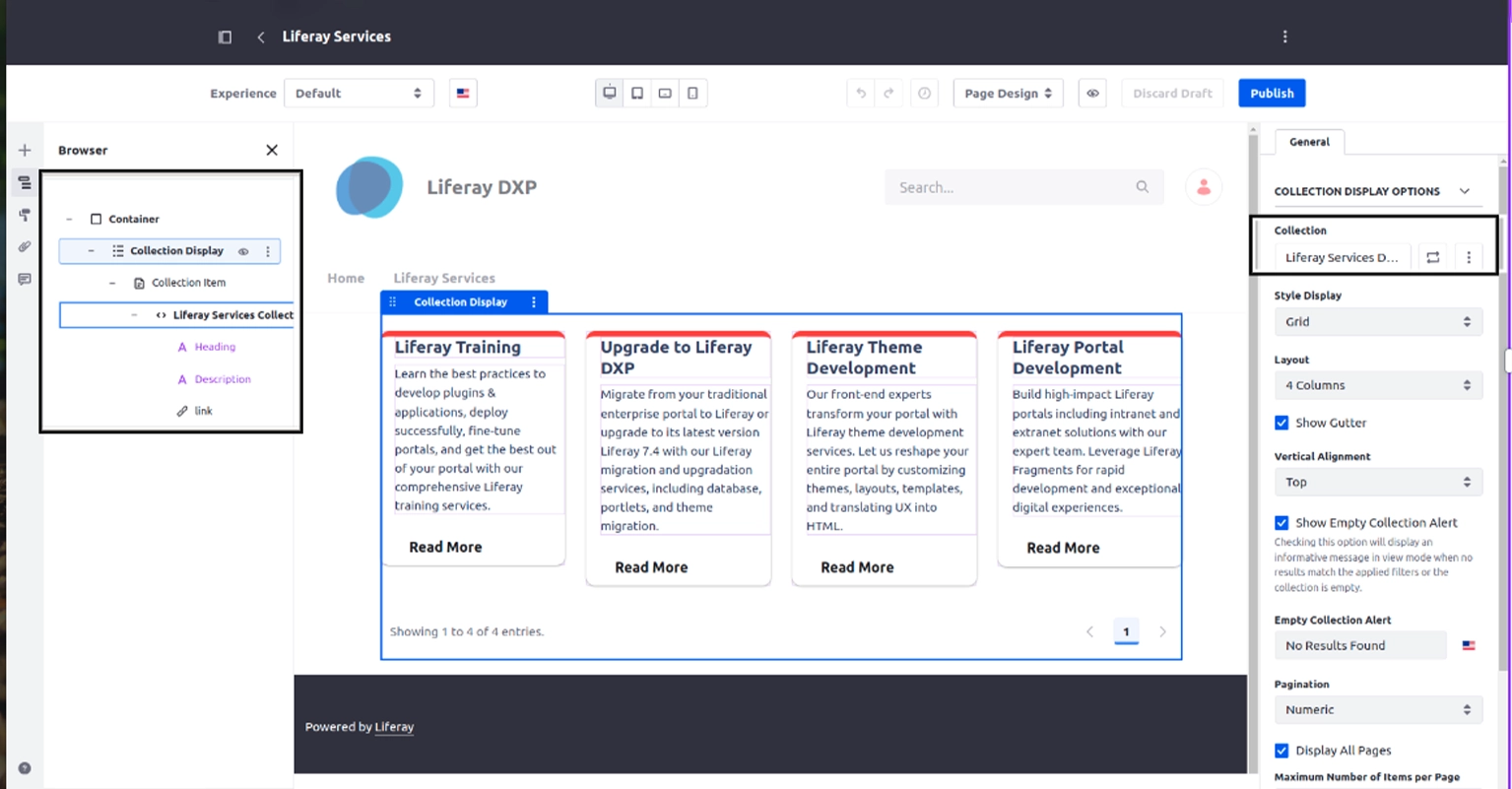
Task: Select the General tab
Action: click(1309, 142)
